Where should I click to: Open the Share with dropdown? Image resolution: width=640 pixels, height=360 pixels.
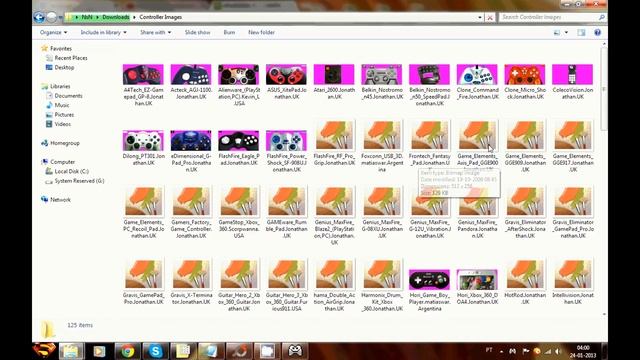click(156, 32)
